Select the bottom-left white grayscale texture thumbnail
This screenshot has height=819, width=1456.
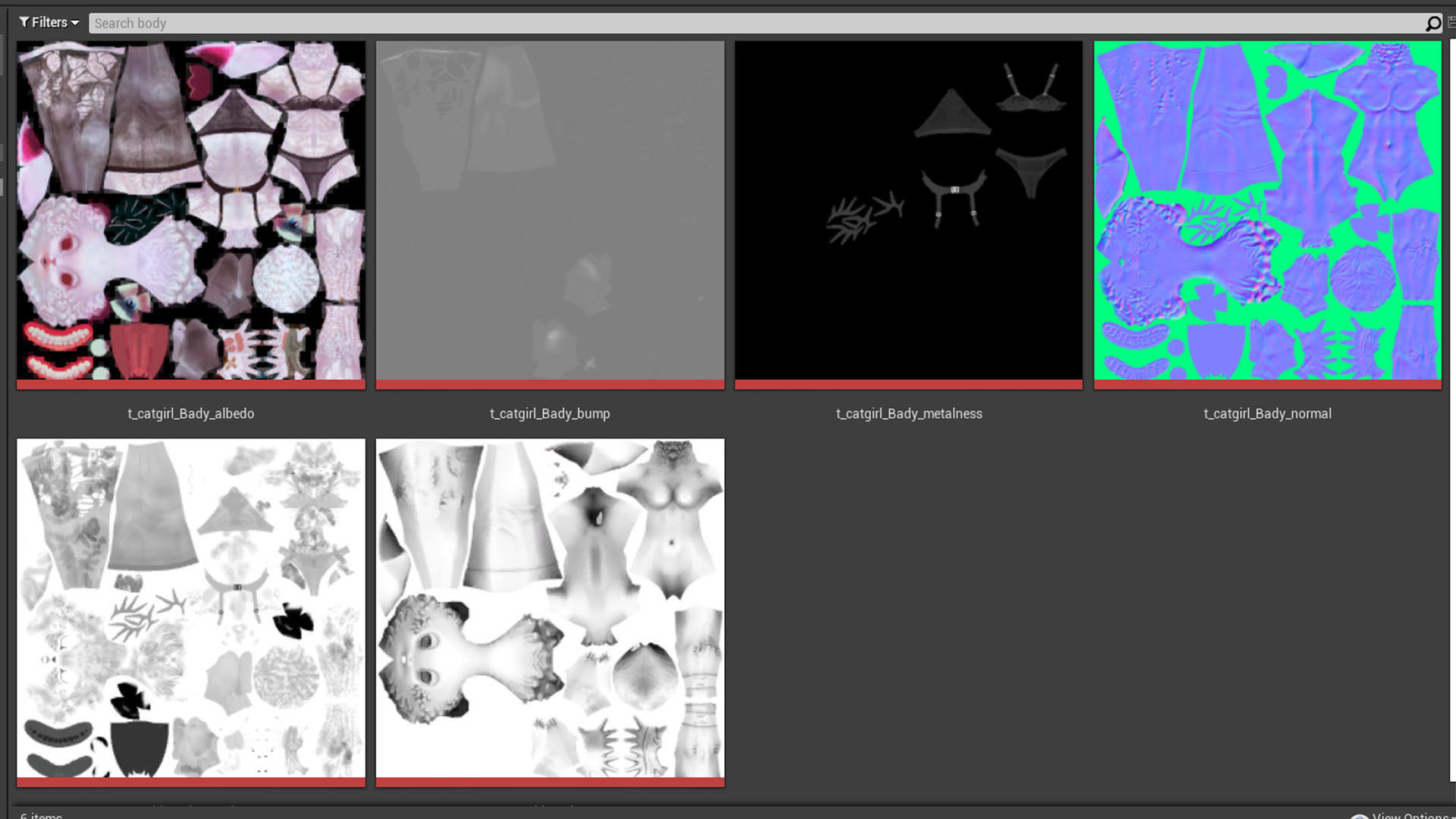tap(191, 607)
